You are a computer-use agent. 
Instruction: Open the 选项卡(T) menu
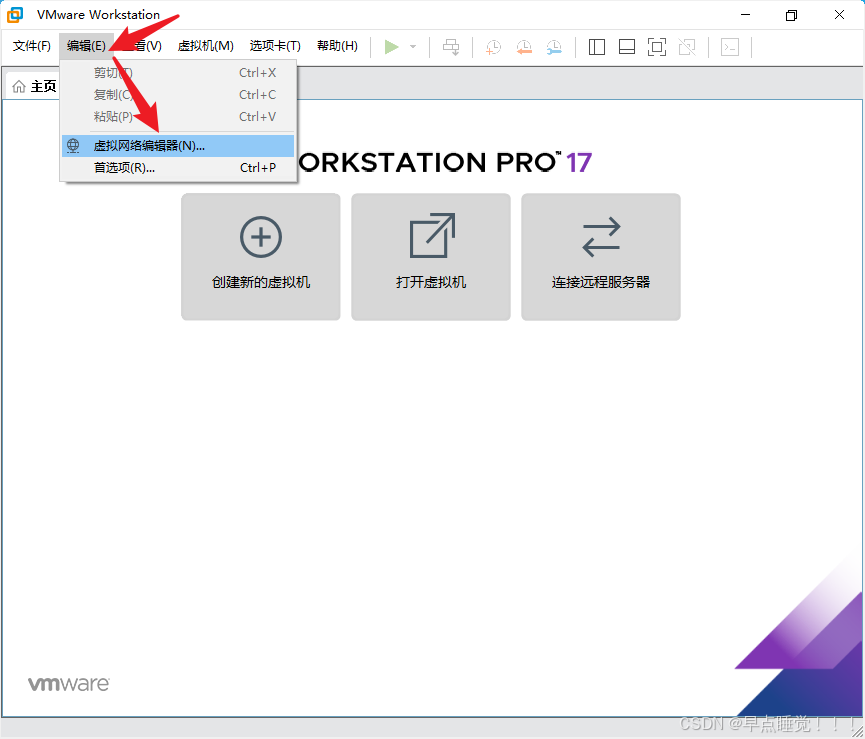point(275,46)
